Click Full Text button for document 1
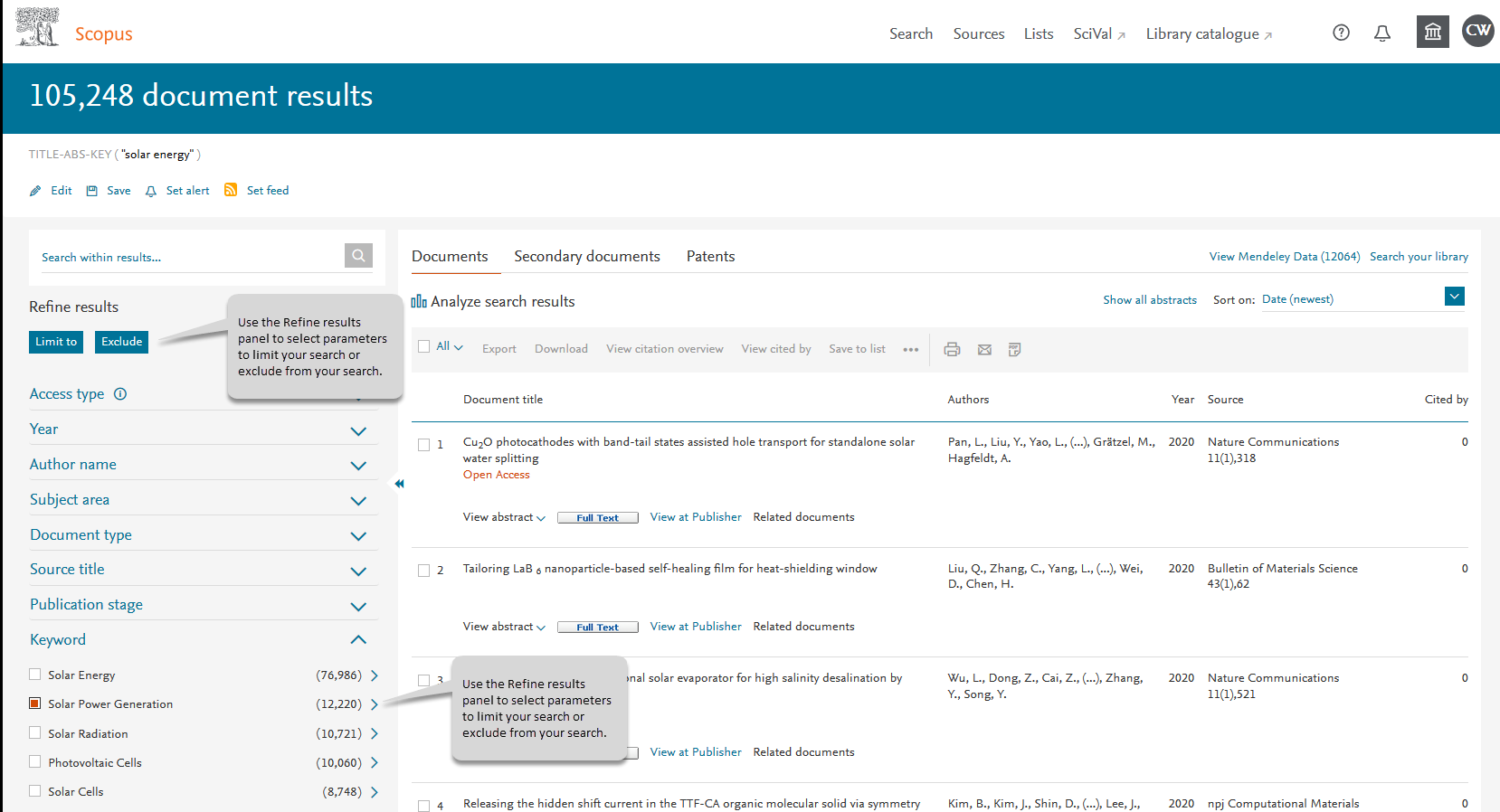 (598, 518)
